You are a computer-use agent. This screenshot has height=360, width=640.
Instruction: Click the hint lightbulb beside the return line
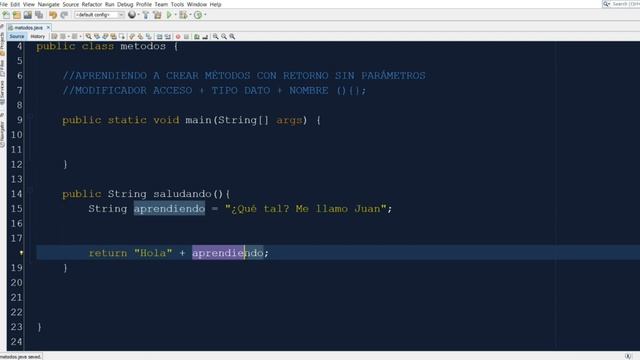[21, 253]
